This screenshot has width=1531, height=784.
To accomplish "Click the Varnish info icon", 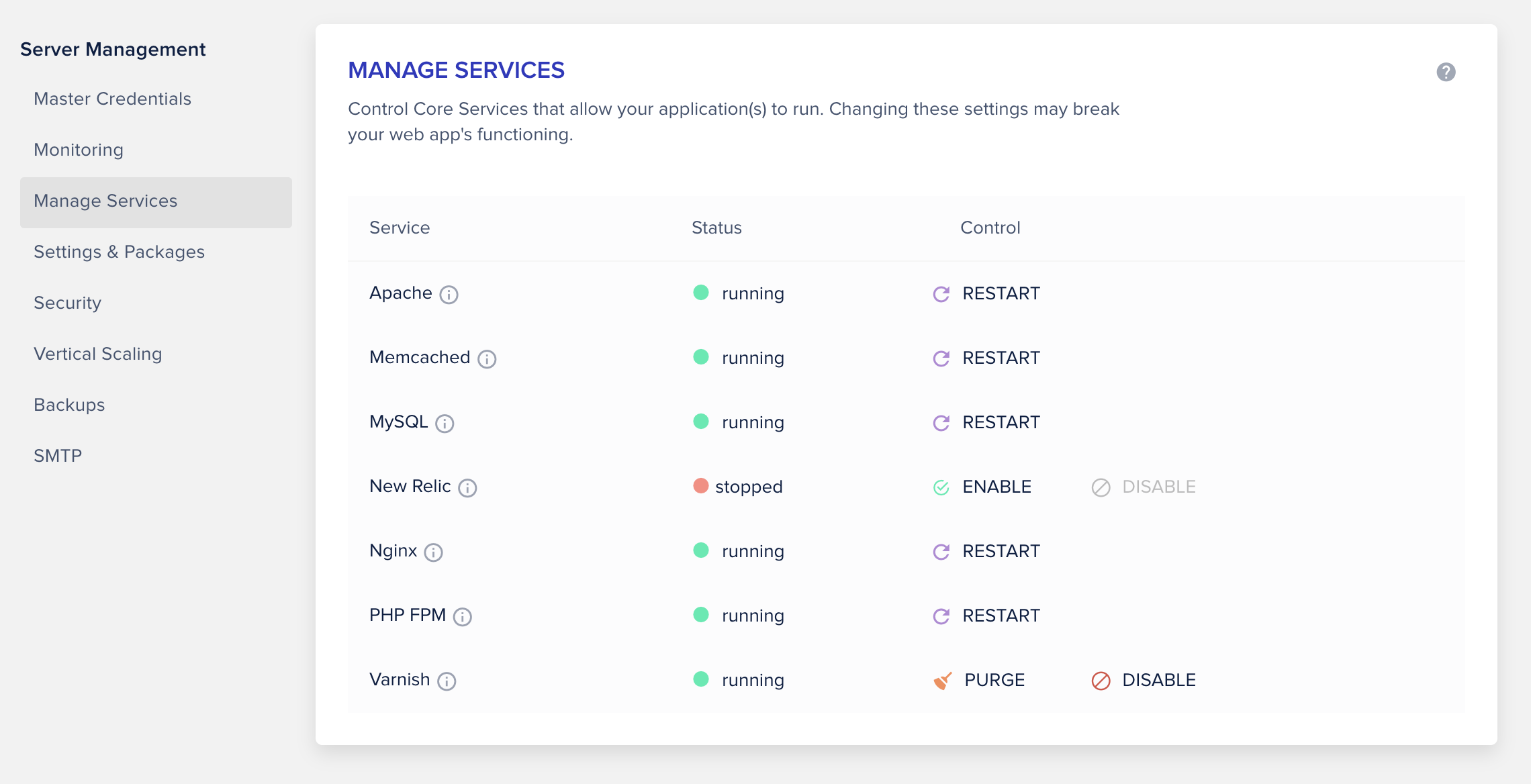I will (x=447, y=681).
